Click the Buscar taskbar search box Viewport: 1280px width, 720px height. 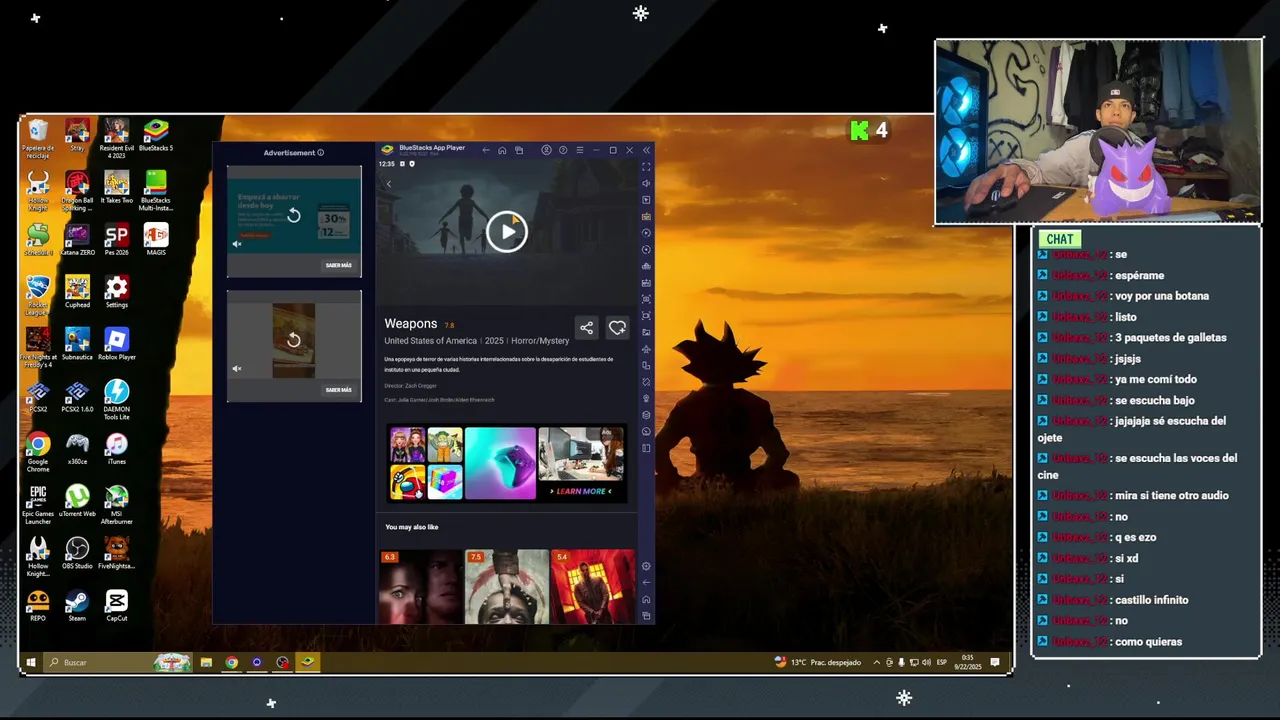coord(118,662)
